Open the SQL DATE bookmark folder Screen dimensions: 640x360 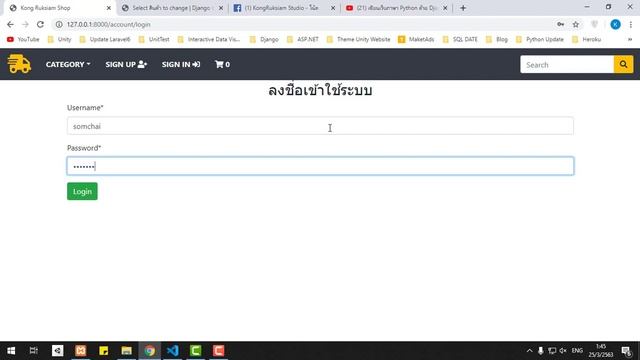pos(460,40)
